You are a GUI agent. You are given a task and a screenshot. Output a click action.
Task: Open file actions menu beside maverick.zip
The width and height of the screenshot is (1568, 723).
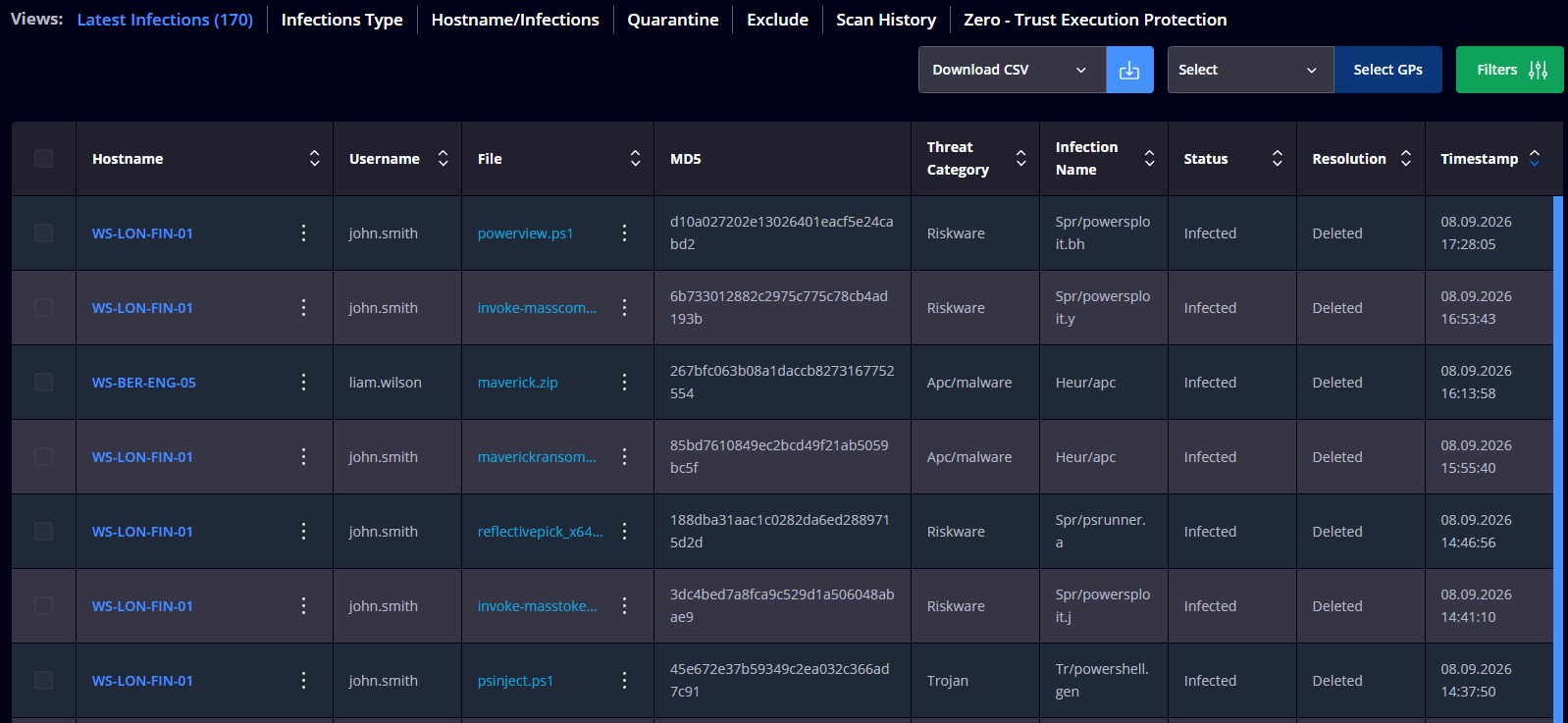coord(624,382)
